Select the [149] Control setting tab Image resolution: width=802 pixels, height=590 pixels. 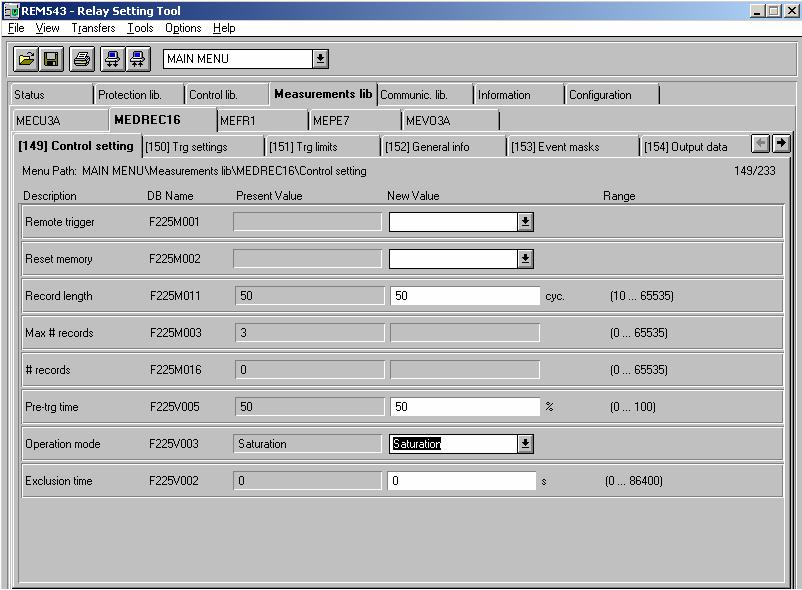tap(77, 146)
